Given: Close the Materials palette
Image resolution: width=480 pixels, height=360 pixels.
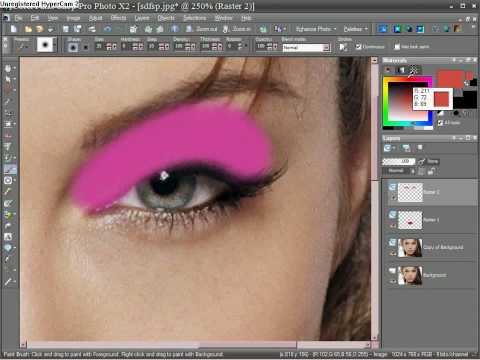Looking at the screenshot, I should pos(475,60).
